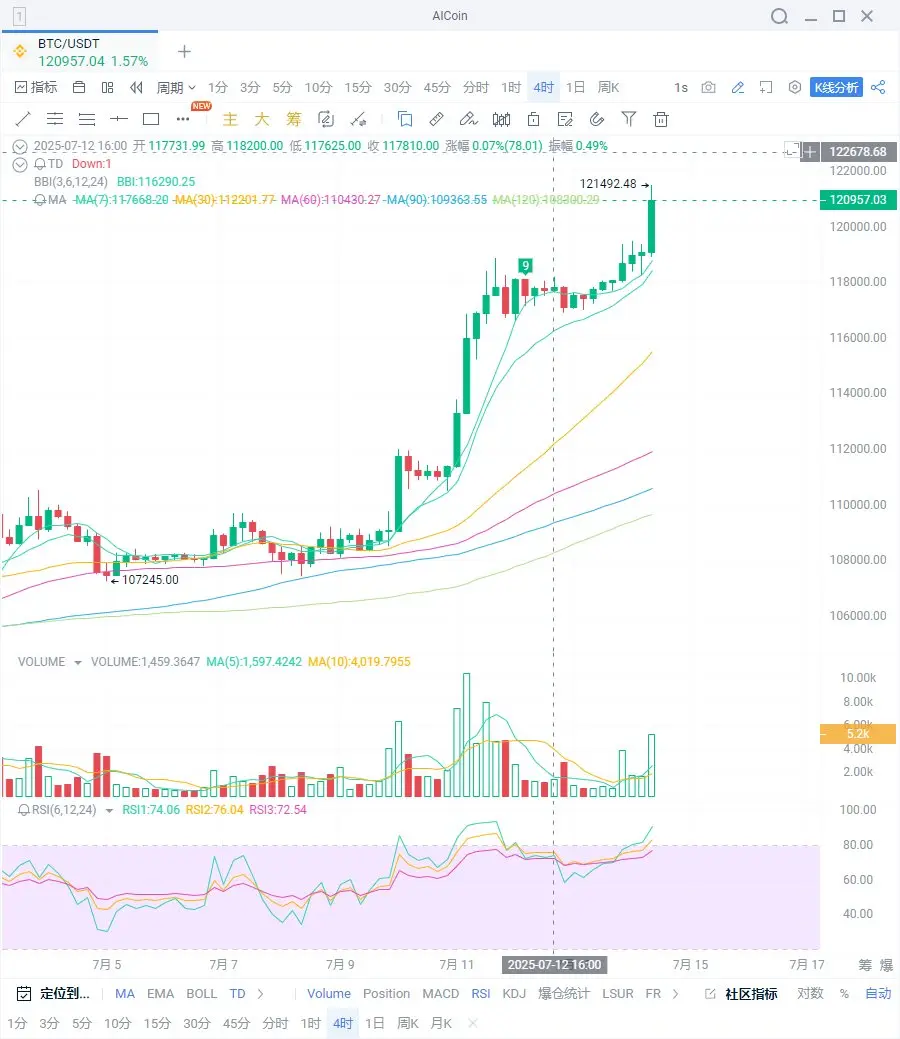Click the 大 indicator icon
900x1039 pixels.
coord(262,119)
